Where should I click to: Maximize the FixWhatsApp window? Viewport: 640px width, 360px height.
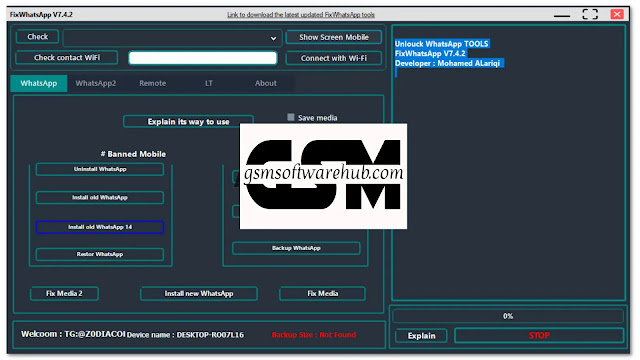(x=590, y=14)
